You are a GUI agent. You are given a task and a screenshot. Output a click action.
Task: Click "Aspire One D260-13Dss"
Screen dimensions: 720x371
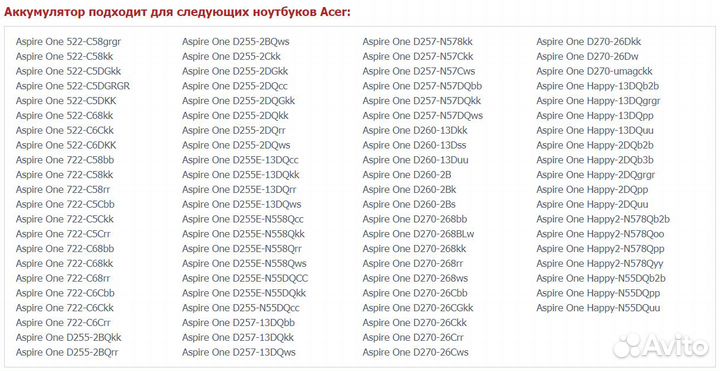(414, 145)
